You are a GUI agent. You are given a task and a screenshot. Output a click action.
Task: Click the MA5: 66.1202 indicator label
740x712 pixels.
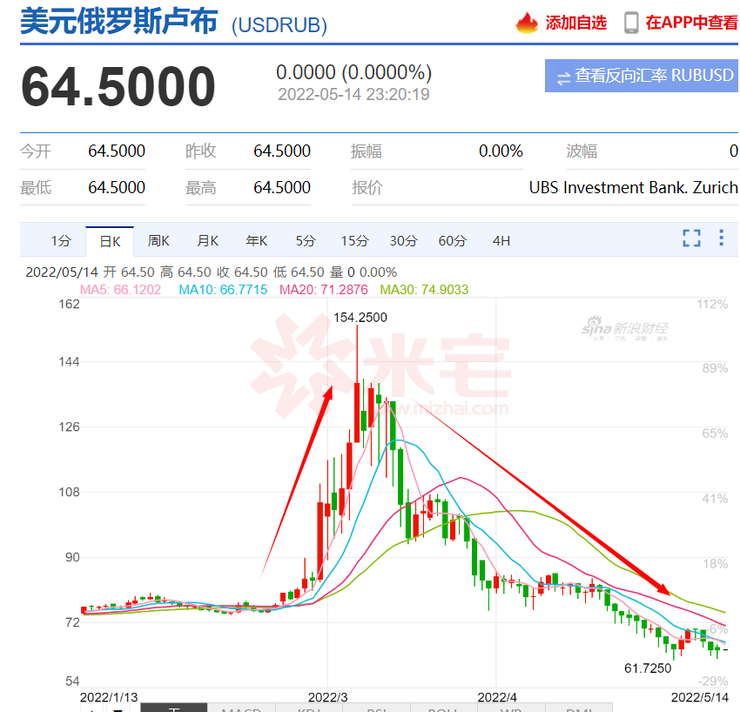pos(120,289)
